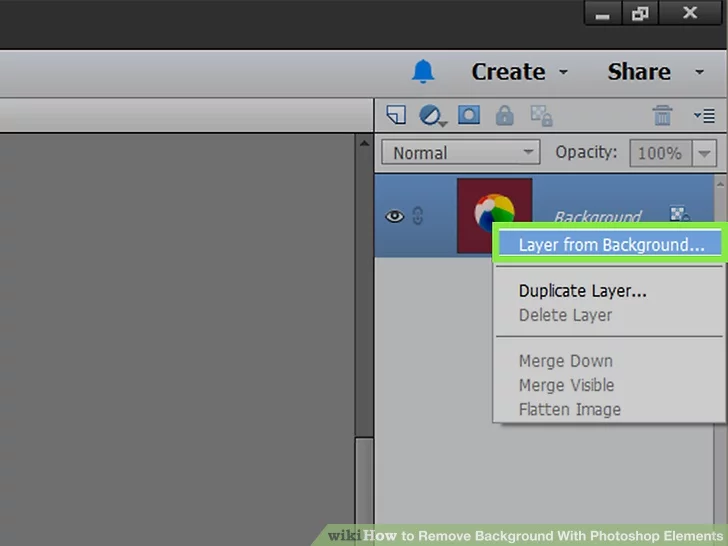Click lock badge on Background layer
Screen dimensions: 728x546
(x=680, y=214)
